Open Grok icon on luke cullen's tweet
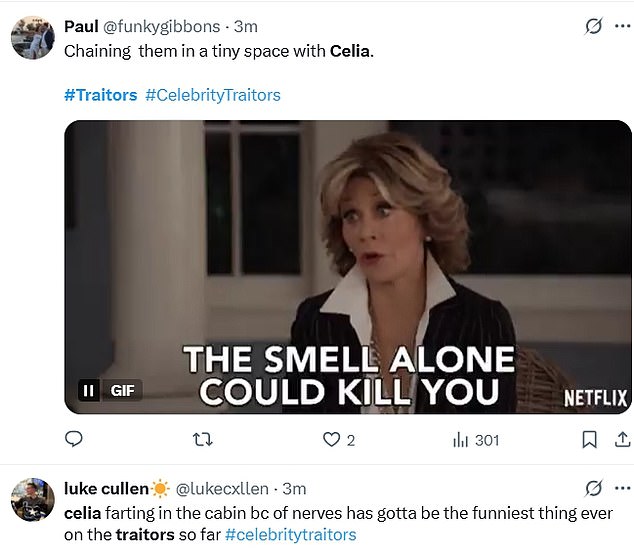The image size is (634, 555). (593, 489)
